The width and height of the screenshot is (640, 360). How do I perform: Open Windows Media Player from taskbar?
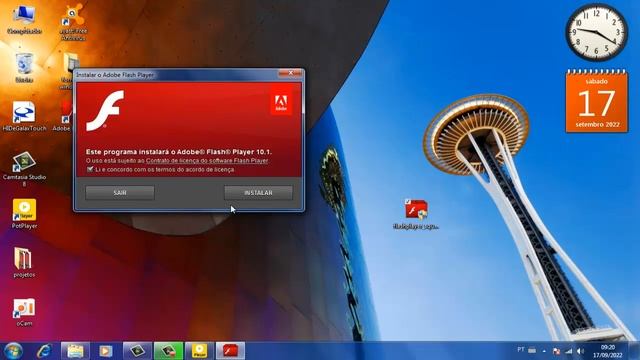(x=106, y=351)
